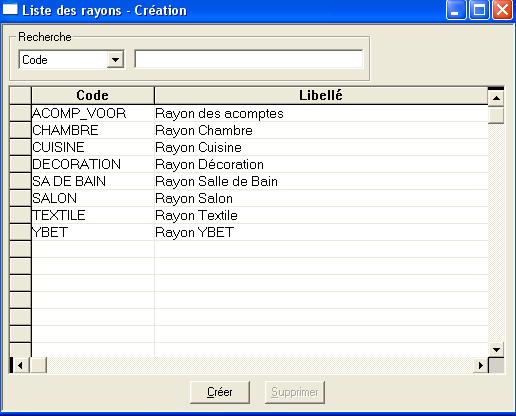The image size is (516, 416).
Task: Select the Rayon Cuisine label cell
Action: [321, 147]
